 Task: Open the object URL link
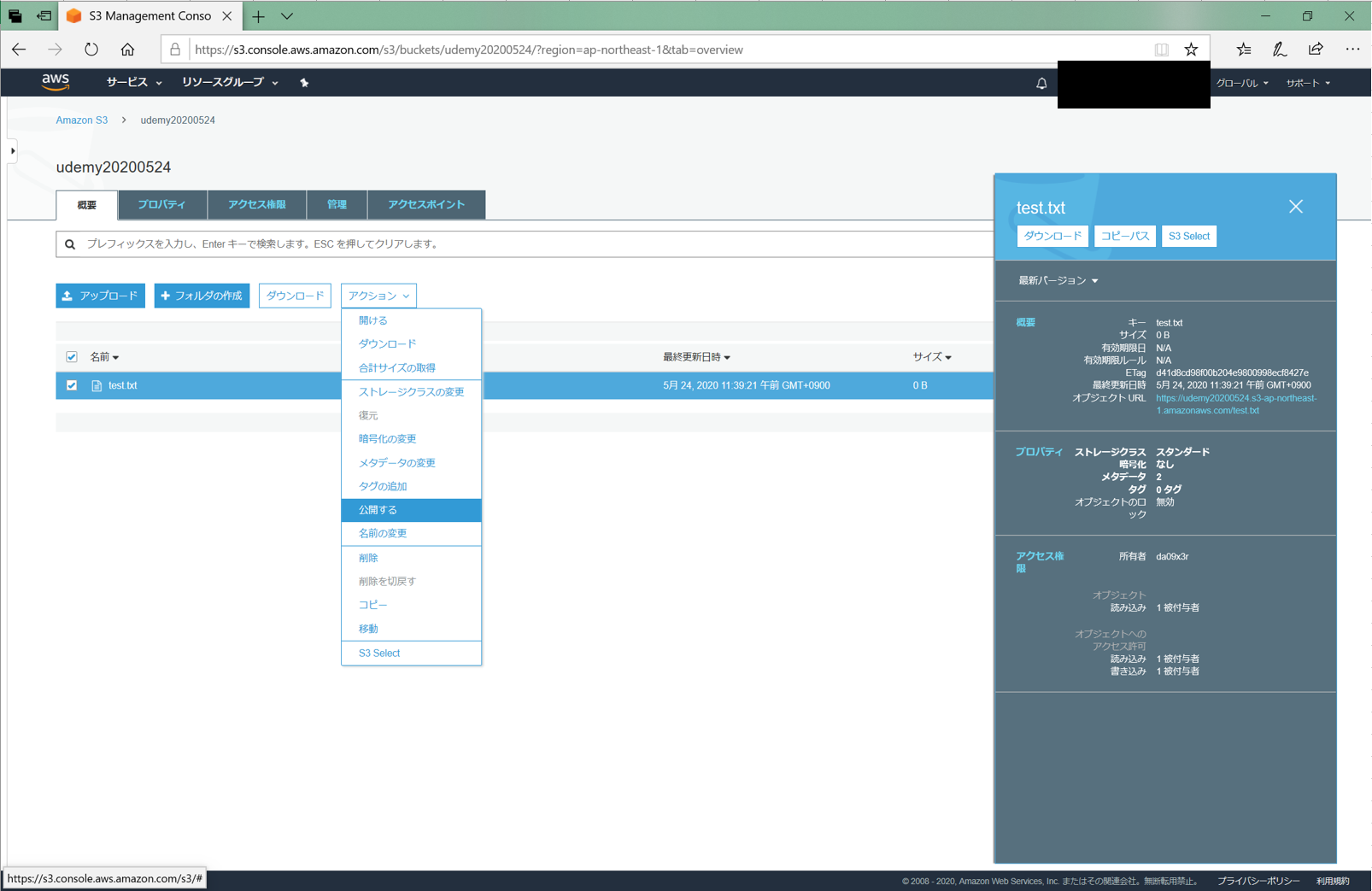point(1236,404)
